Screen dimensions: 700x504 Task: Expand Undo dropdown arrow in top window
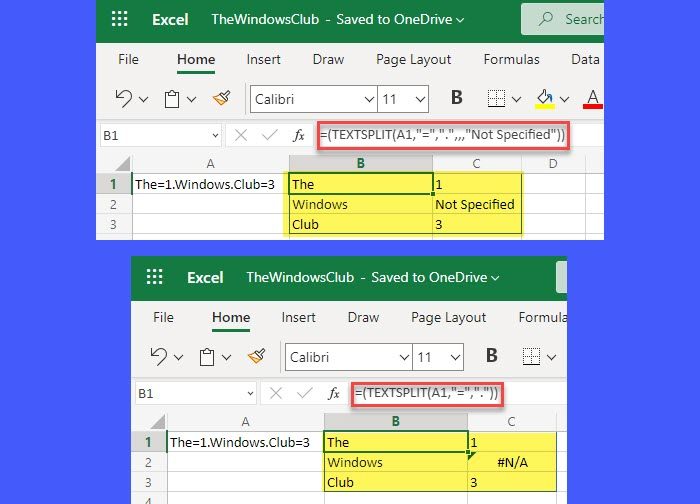point(143,99)
